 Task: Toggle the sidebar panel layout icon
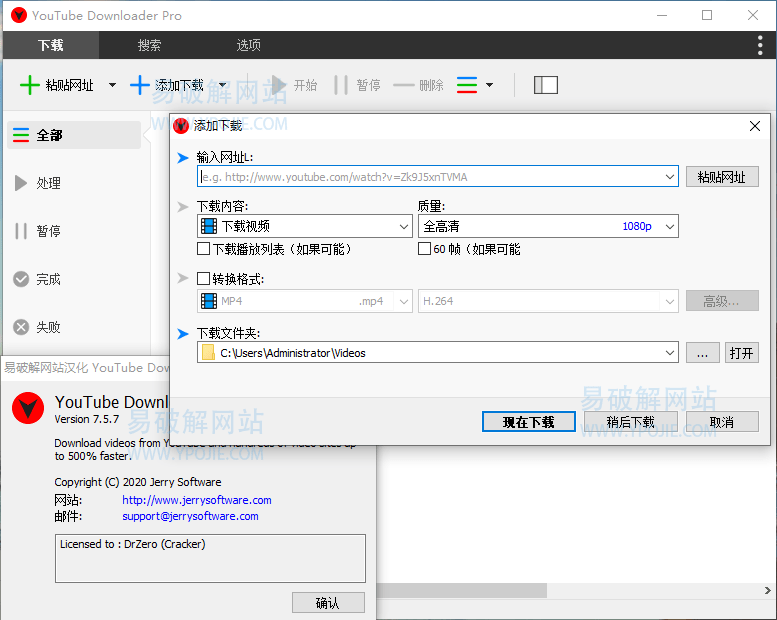(546, 85)
